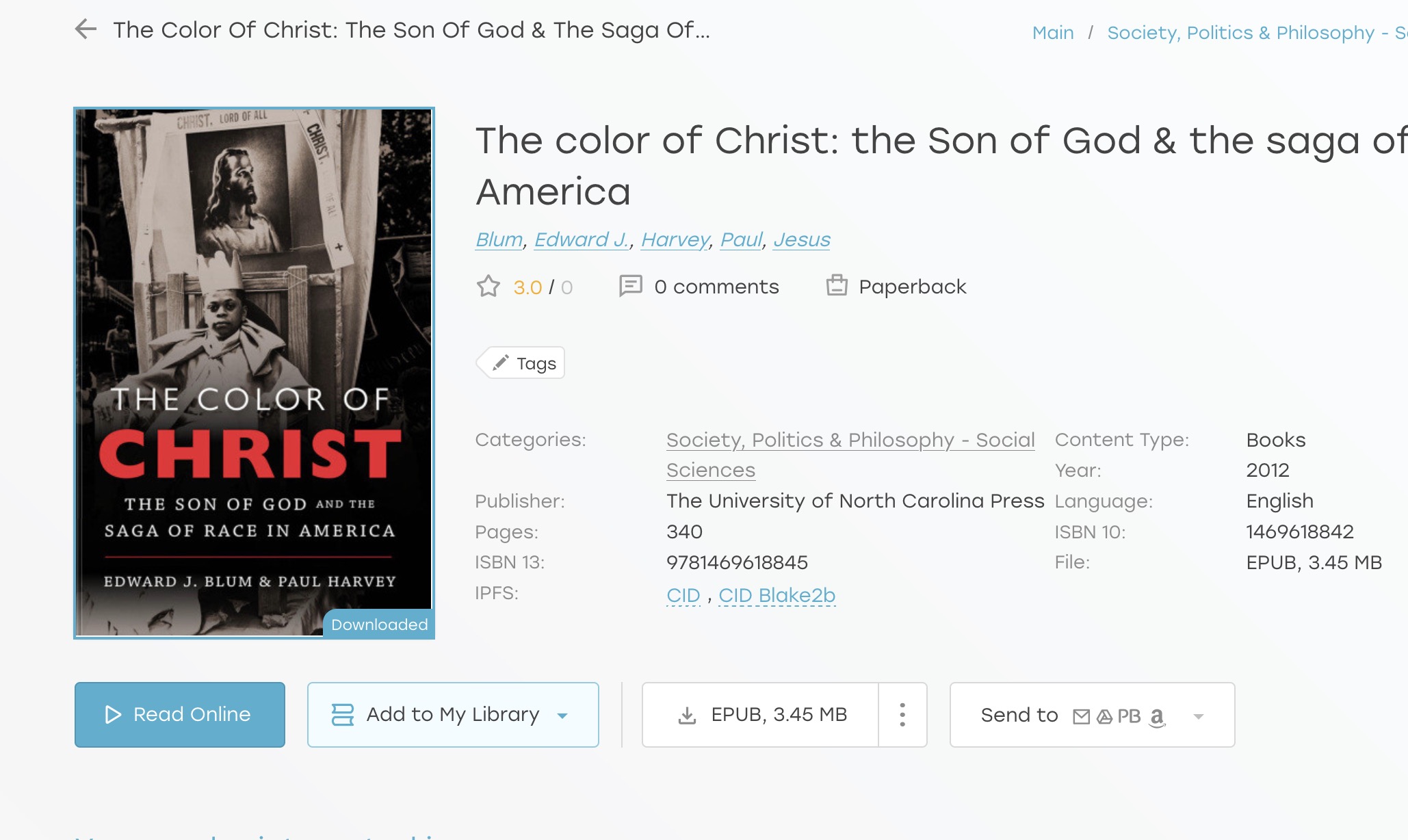Click the PocketBook PB send icon

[1129, 716]
